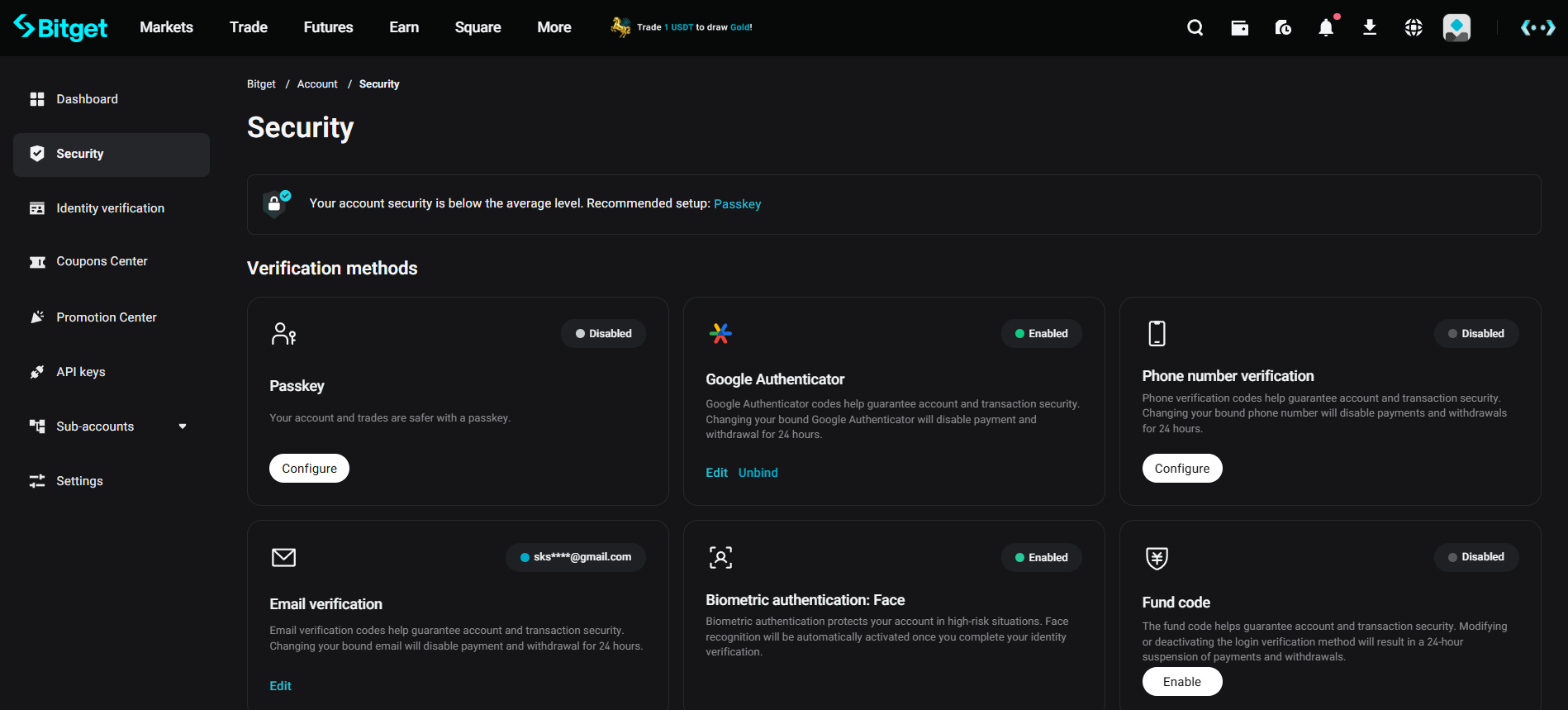Open the notifications bell
Image resolution: width=1568 pixels, height=710 pixels.
pyautogui.click(x=1326, y=28)
